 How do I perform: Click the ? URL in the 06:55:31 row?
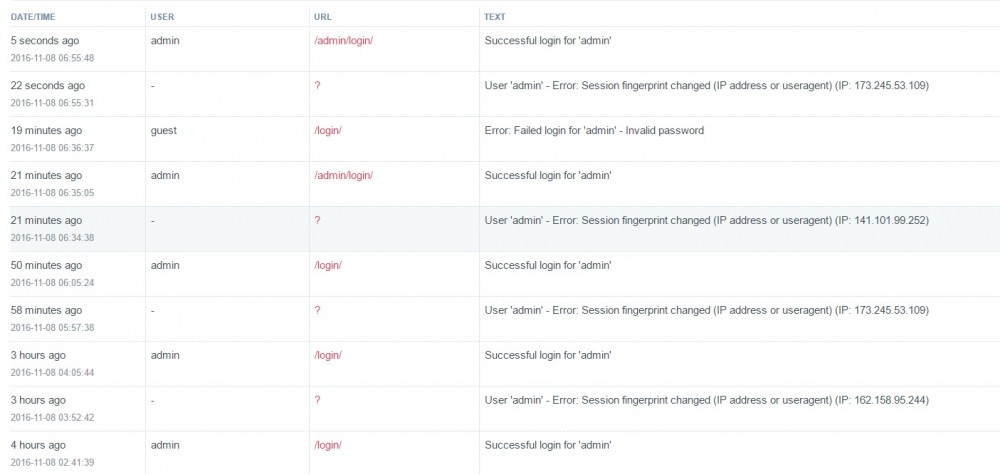click(317, 86)
